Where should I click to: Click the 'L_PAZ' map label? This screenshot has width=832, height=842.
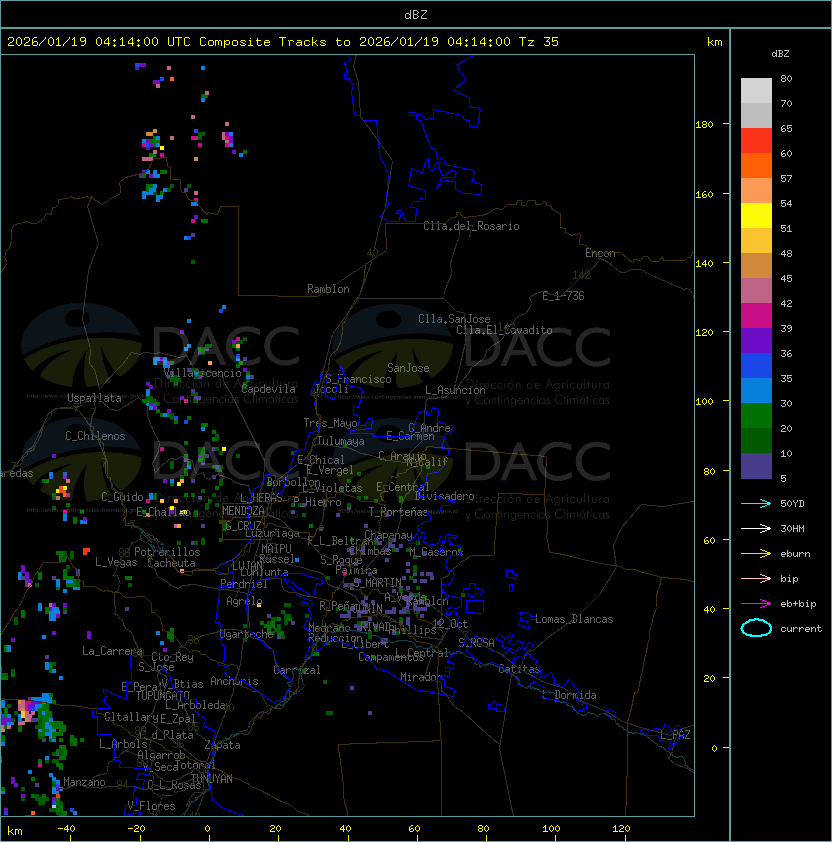coord(675,735)
